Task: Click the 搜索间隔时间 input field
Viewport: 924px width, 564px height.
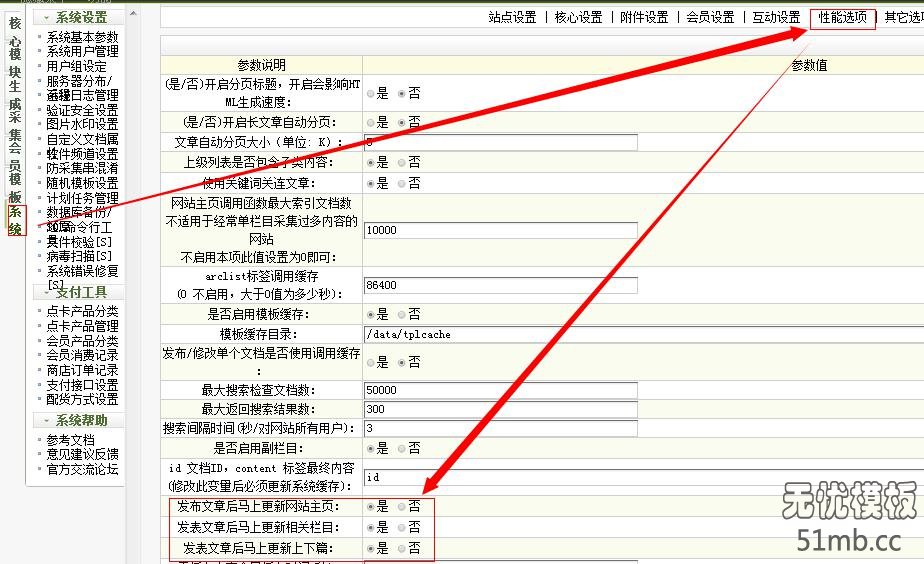Action: coord(501,428)
